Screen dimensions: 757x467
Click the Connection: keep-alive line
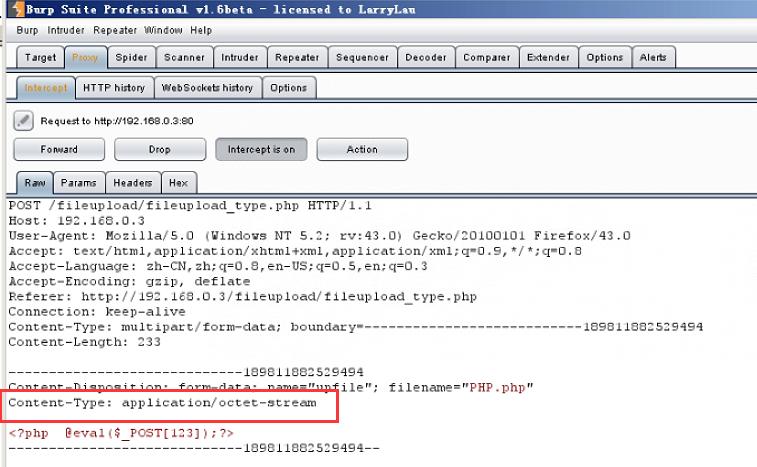pyautogui.click(x=97, y=312)
